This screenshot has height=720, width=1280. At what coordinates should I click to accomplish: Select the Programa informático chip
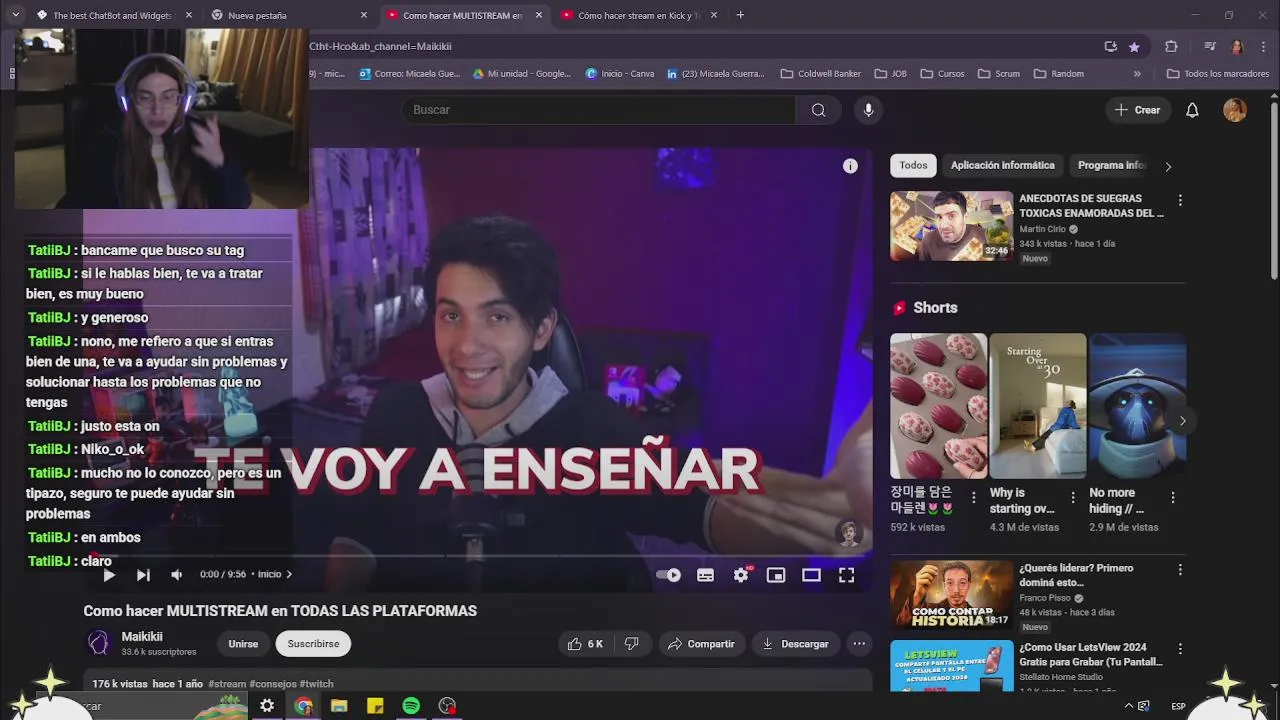[1111, 166]
